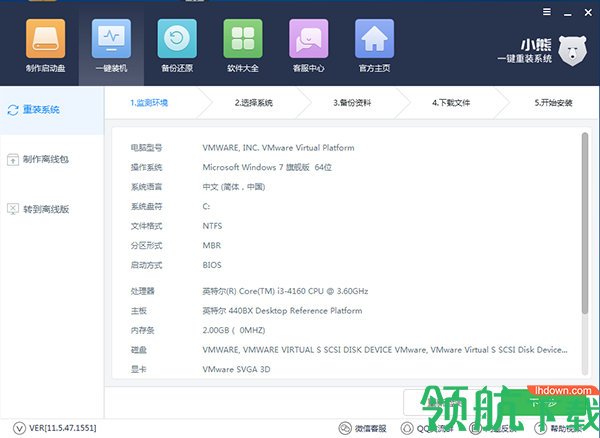The height and width of the screenshot is (438, 600).
Task: Click the 'VMWARE VIRTUAL S SCSI DISK' value
Action: tap(385, 350)
